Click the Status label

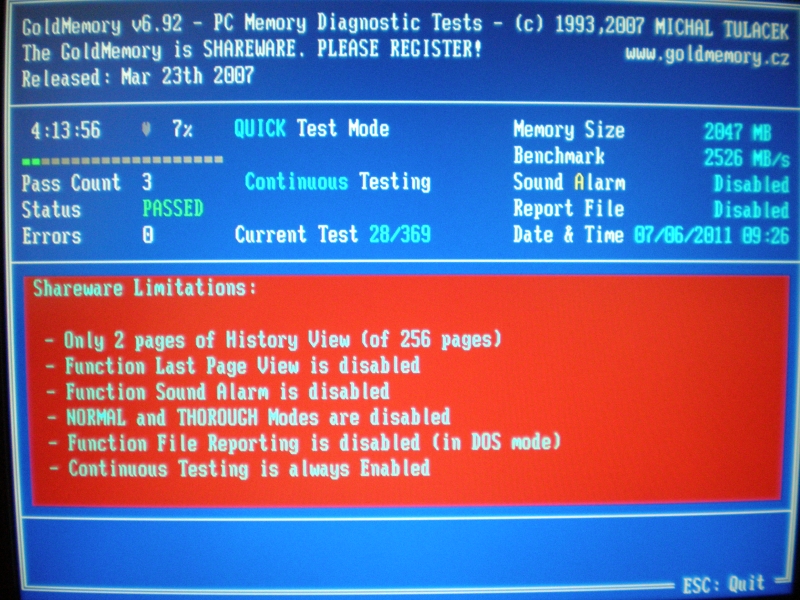[52, 210]
